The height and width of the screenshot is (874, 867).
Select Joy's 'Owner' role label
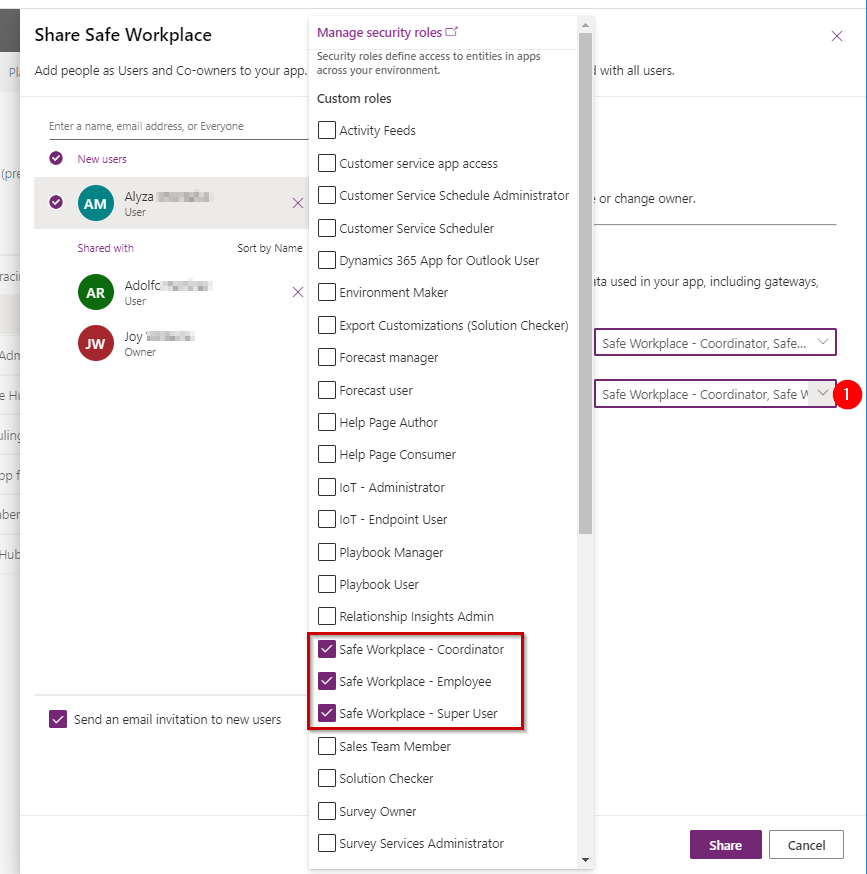140,352
